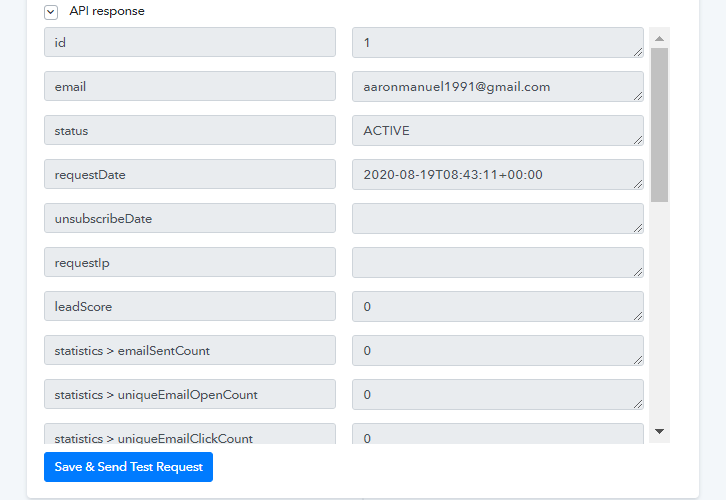Click resize handle of unsubscribeDate value field
This screenshot has width=726, height=500.
coord(638,228)
